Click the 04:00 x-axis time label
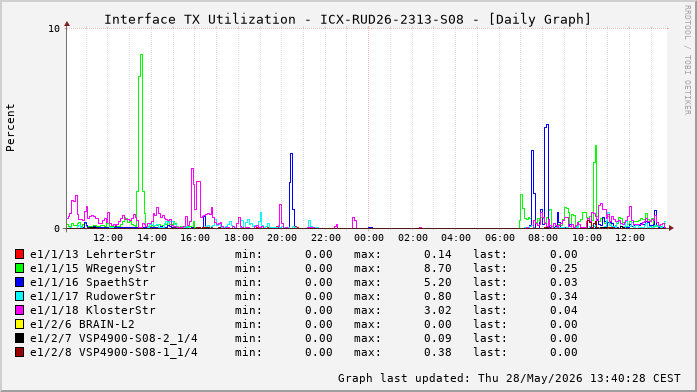697x392 pixels. click(x=456, y=238)
